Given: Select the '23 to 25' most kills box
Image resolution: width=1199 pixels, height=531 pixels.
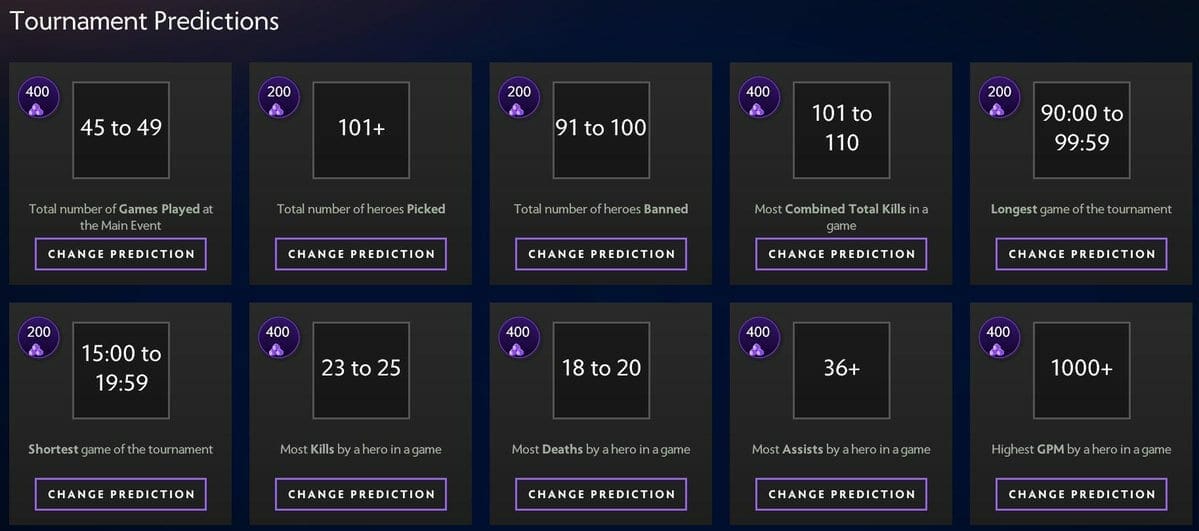Looking at the screenshot, I should (x=361, y=370).
